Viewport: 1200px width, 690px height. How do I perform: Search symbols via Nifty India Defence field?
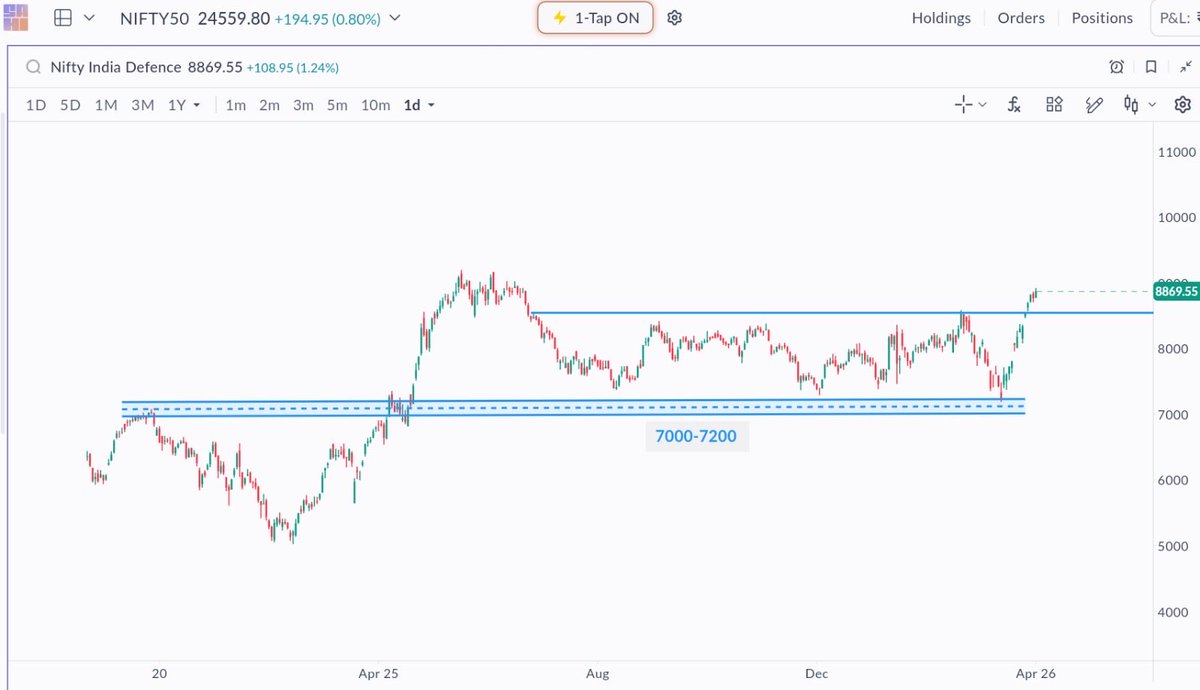click(120, 66)
